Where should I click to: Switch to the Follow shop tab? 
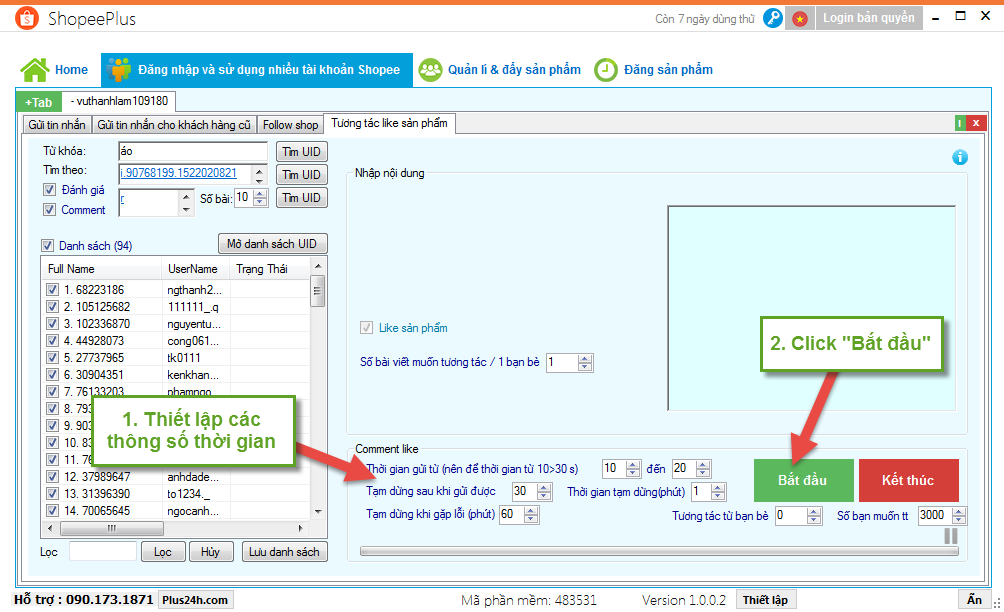(290, 125)
